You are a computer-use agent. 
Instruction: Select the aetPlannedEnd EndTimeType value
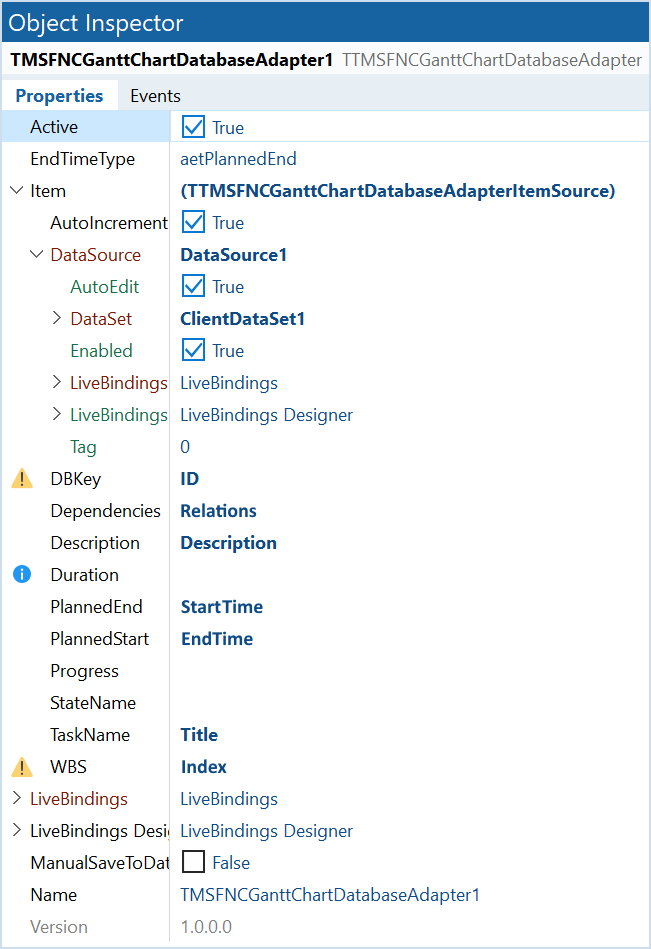pyautogui.click(x=238, y=159)
